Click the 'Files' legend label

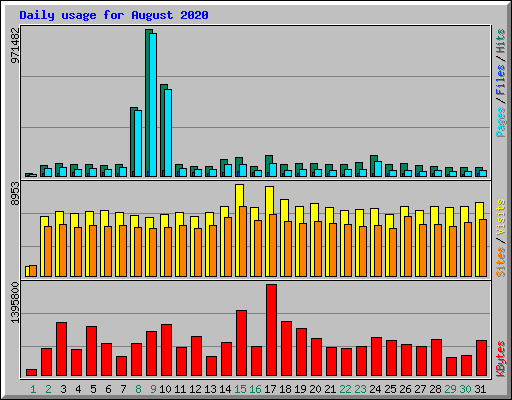501,80
